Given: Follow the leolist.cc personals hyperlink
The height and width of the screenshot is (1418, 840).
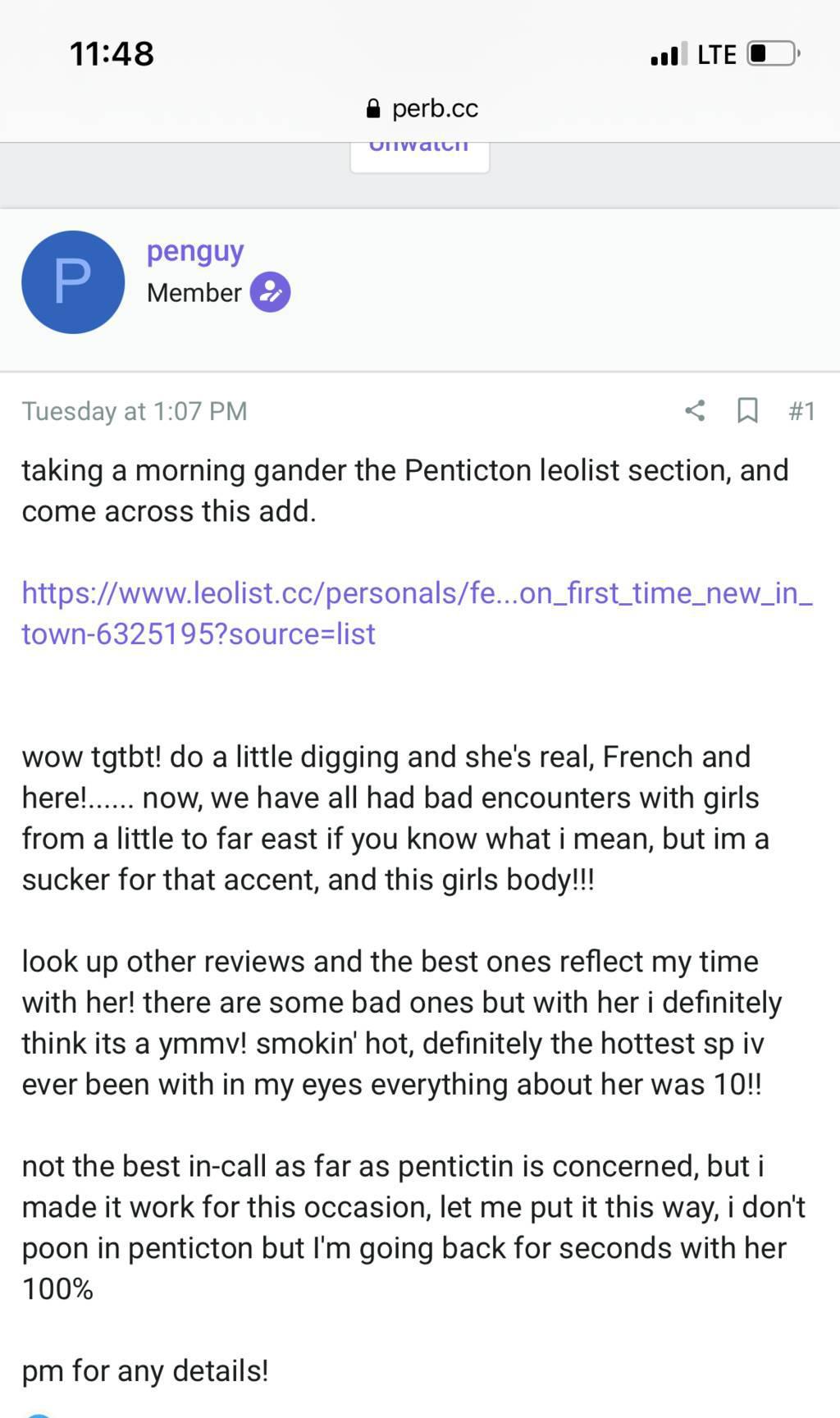Looking at the screenshot, I should (x=417, y=613).
